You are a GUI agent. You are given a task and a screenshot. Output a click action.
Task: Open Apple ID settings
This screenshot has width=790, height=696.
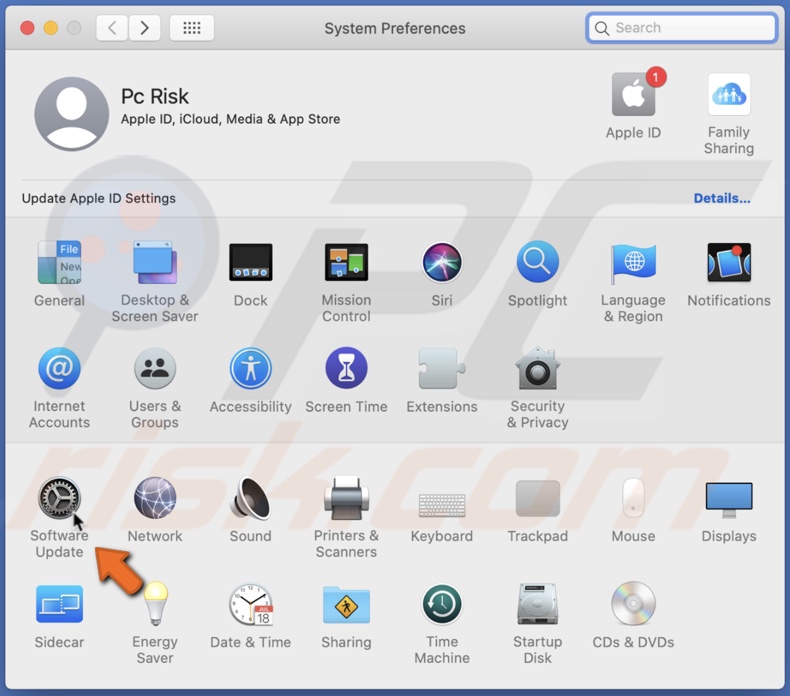[634, 94]
